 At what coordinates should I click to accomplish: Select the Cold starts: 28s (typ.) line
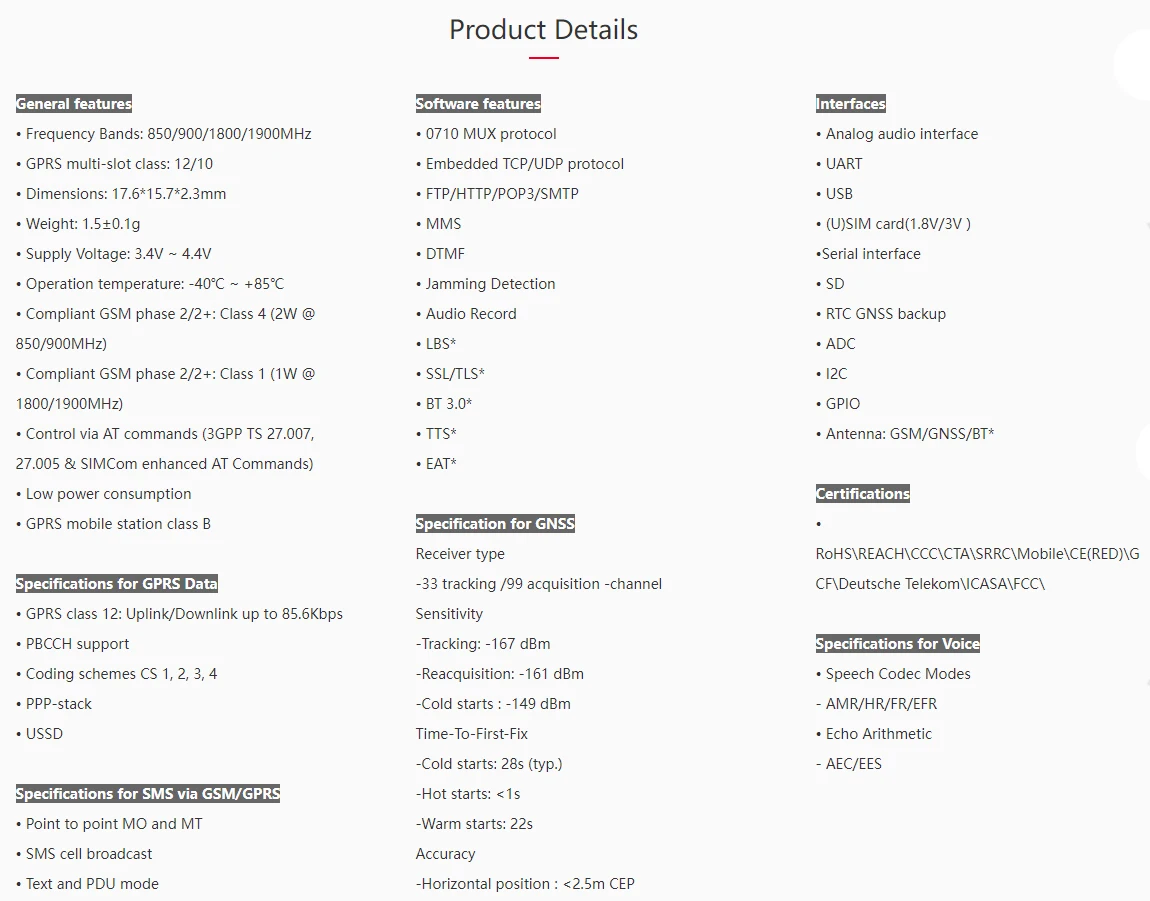coord(489,764)
